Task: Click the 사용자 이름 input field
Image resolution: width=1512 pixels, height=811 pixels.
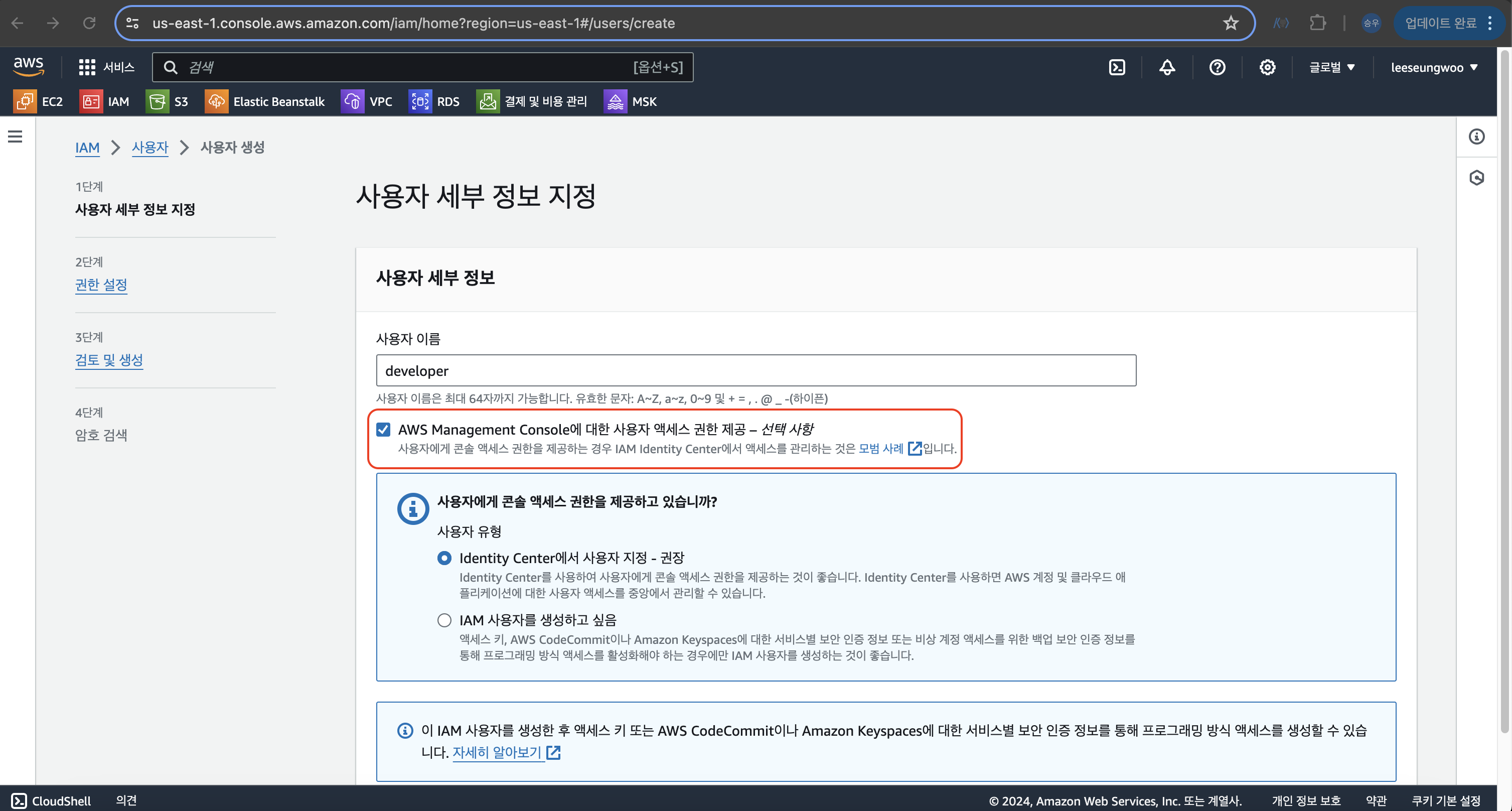Action: pyautogui.click(x=755, y=370)
